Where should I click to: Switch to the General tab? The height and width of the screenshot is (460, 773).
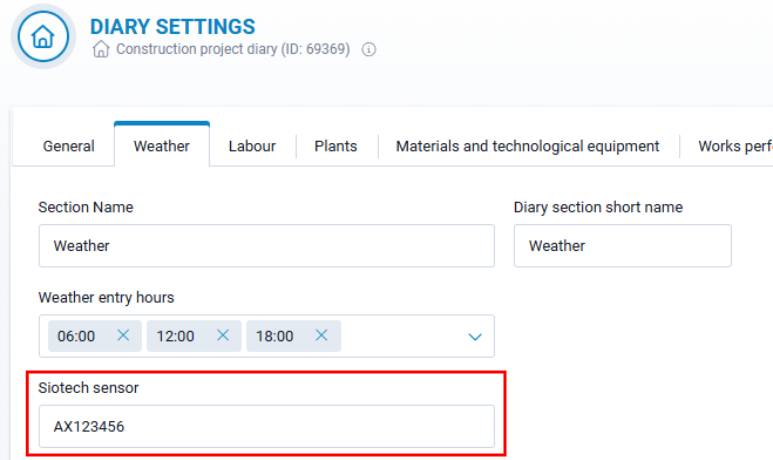point(69,146)
